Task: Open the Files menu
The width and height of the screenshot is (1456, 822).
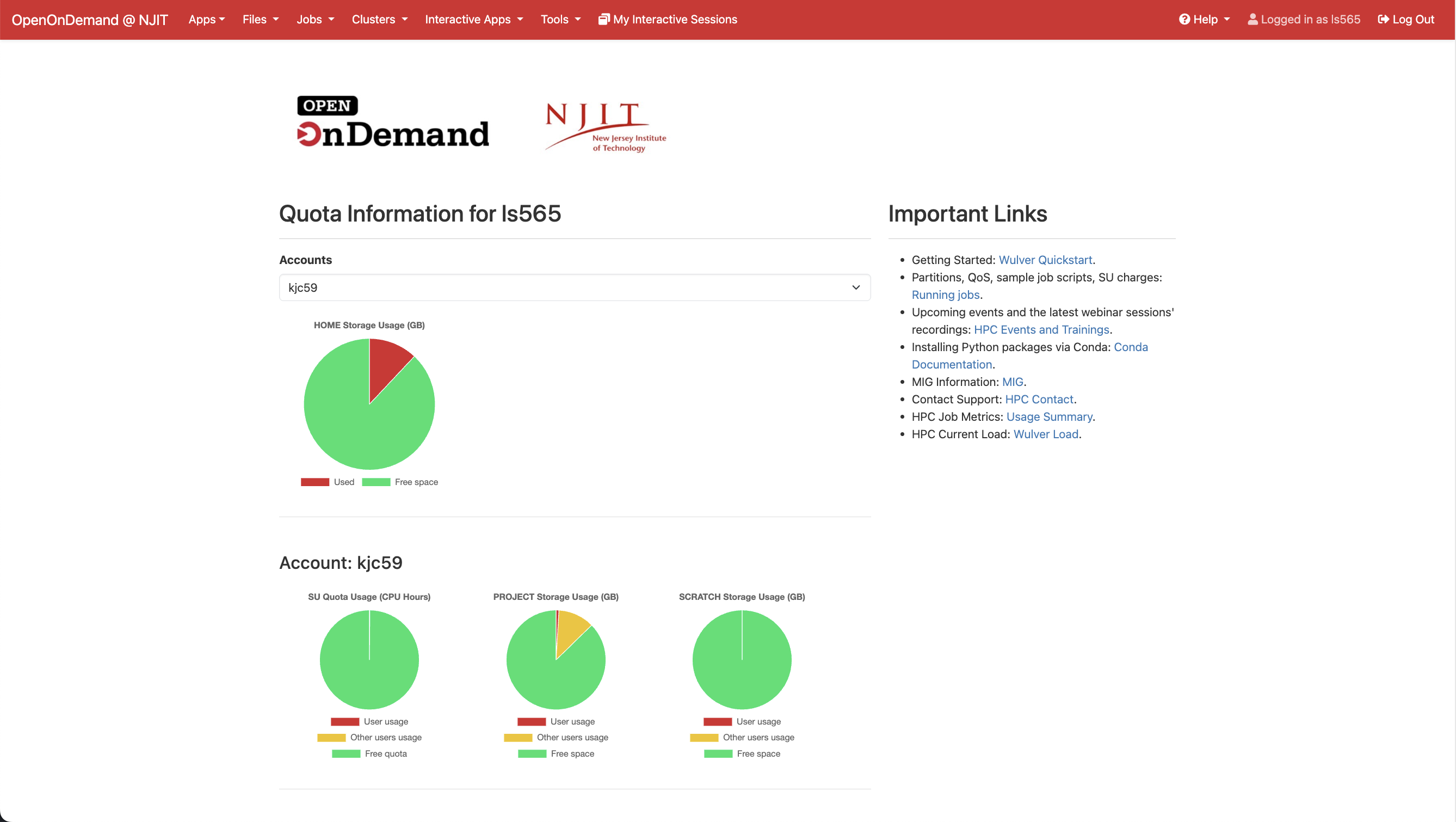Action: [260, 19]
